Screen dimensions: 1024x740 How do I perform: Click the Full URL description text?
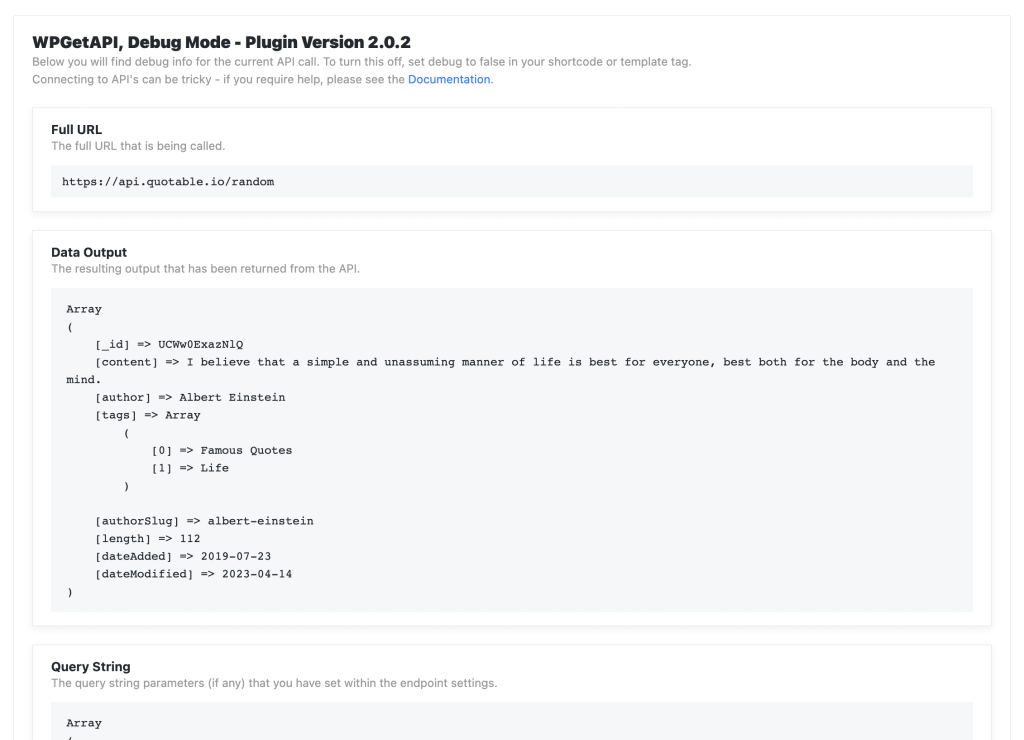tap(138, 146)
